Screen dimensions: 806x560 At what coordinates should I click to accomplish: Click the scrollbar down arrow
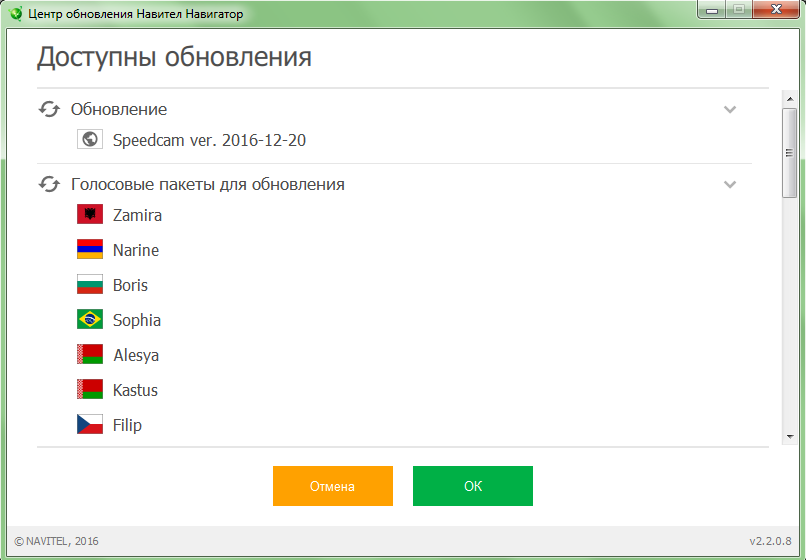(790, 437)
